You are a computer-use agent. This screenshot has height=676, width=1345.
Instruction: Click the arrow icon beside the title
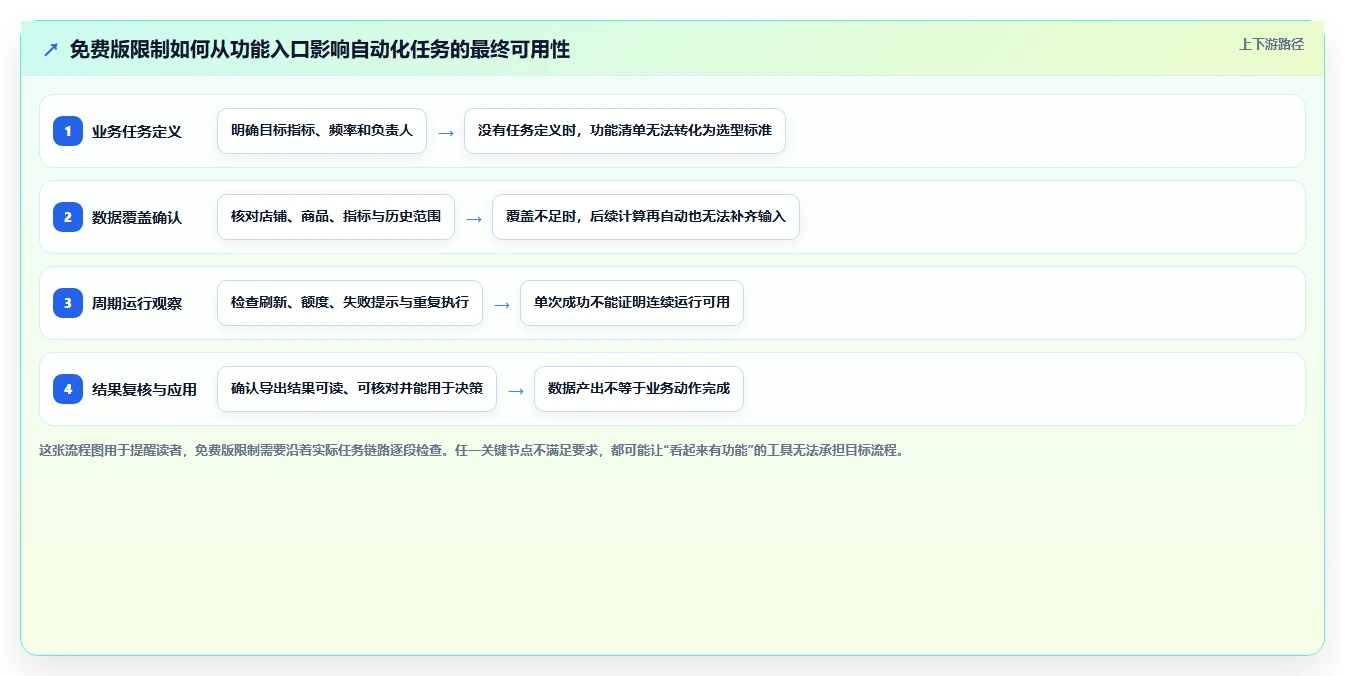pos(51,49)
